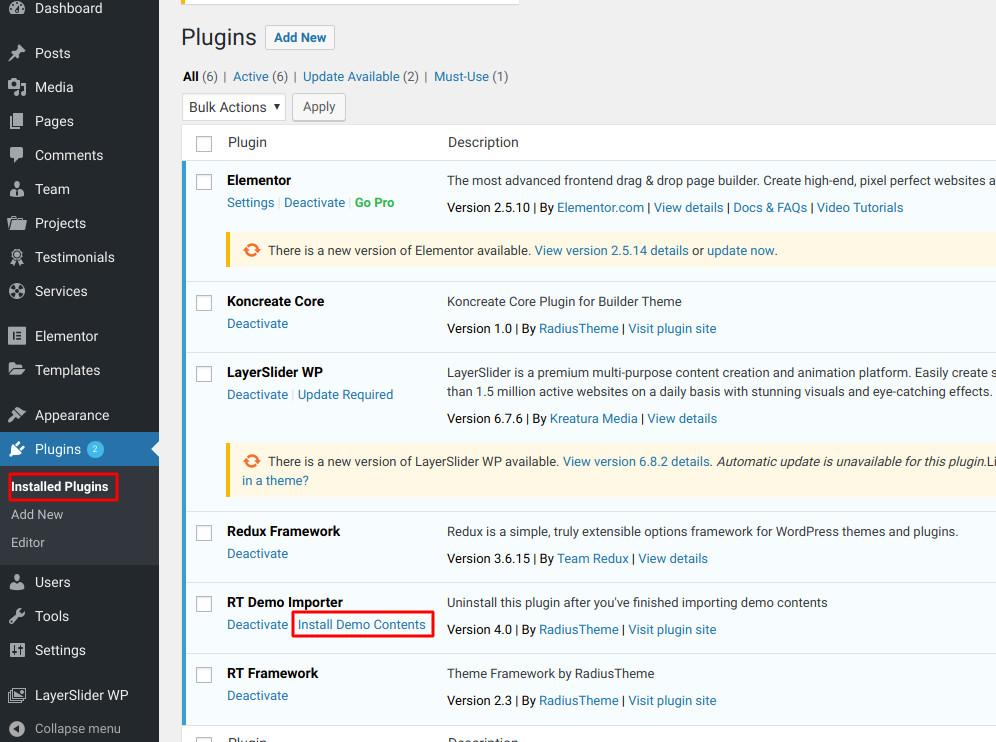Screen dimensions: 996x742
Task: Click the Install Demo Contents link
Action: 361,624
